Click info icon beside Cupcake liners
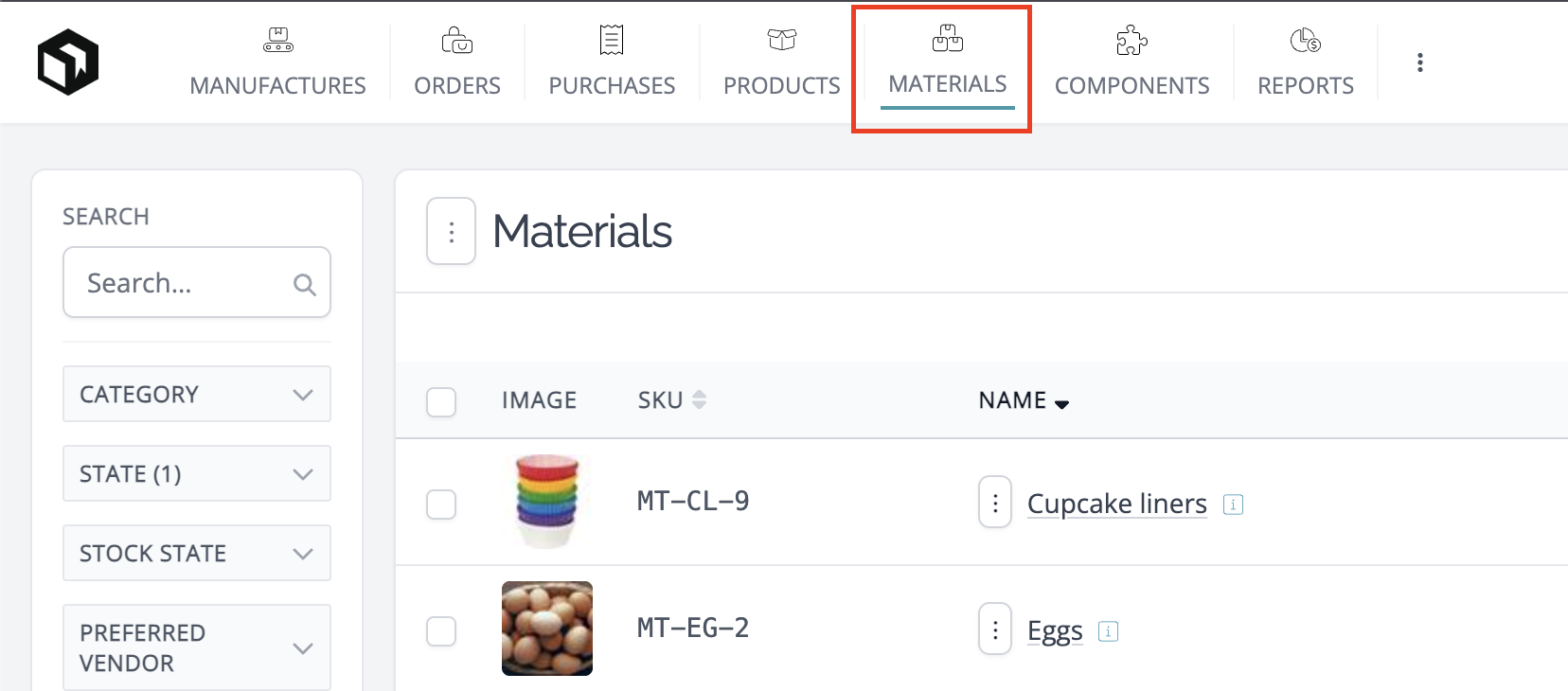The image size is (1568, 691). pyautogui.click(x=1233, y=505)
